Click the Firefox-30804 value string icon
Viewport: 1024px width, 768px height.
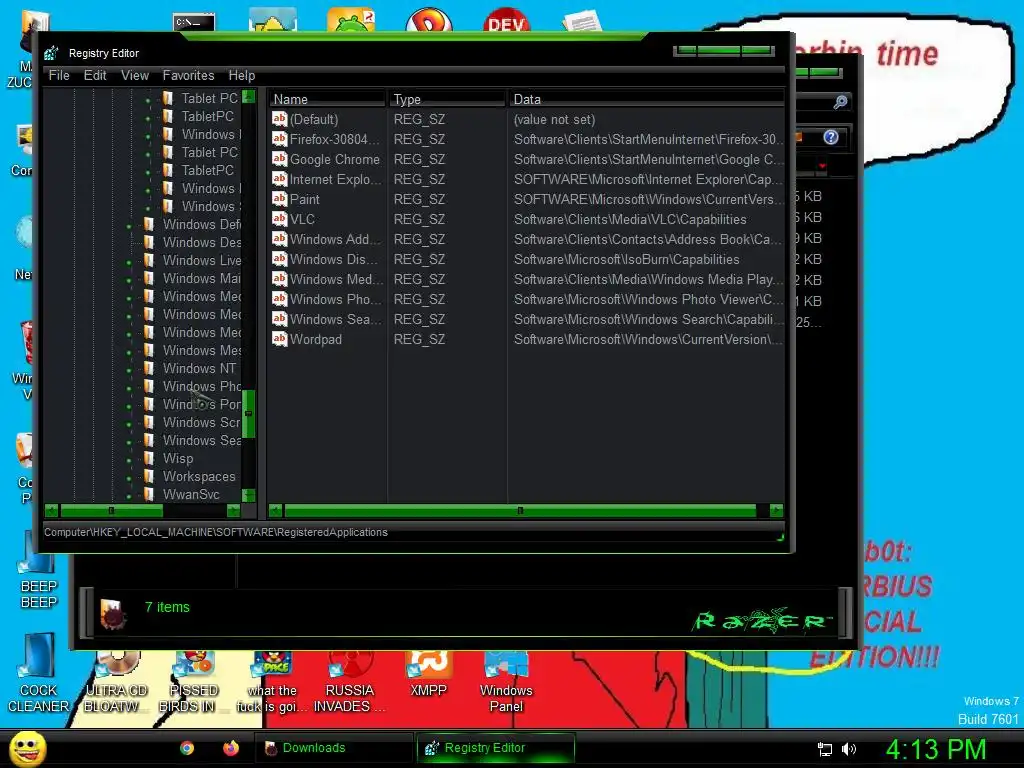(x=280, y=139)
